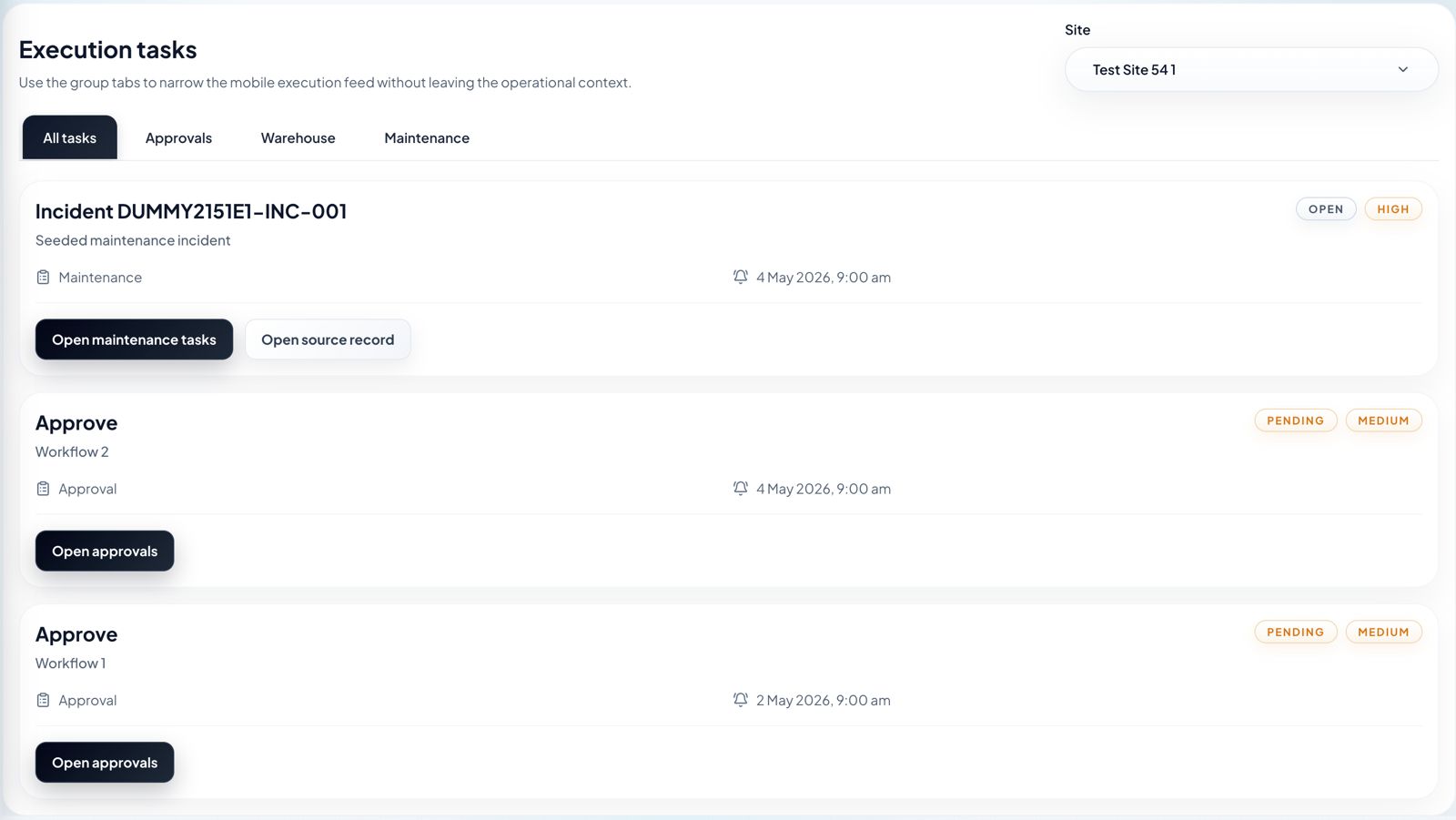The height and width of the screenshot is (820, 1456).
Task: Click the Seeded maintenance incident text
Action: coord(133,240)
